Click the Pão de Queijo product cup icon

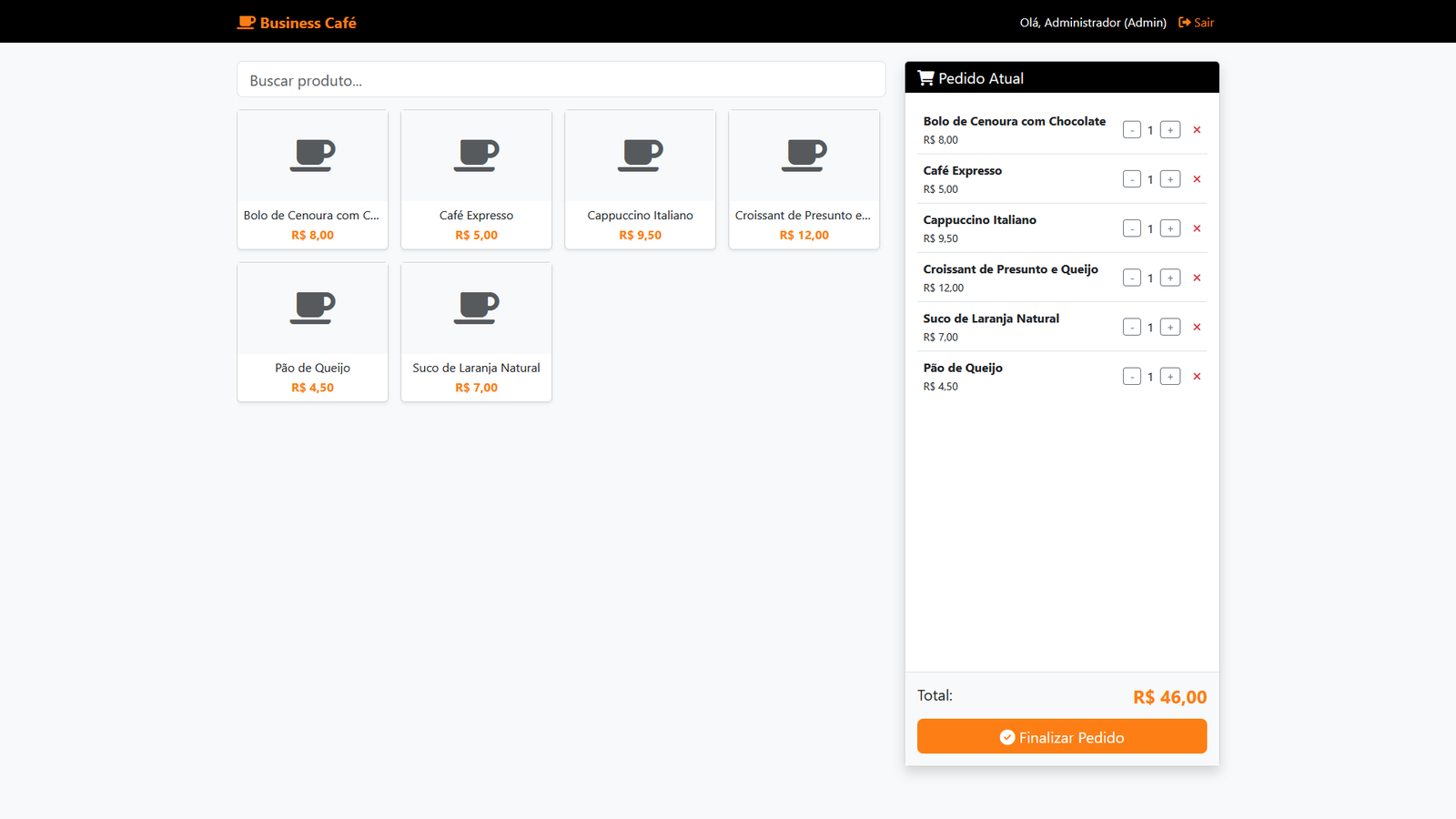point(312,308)
